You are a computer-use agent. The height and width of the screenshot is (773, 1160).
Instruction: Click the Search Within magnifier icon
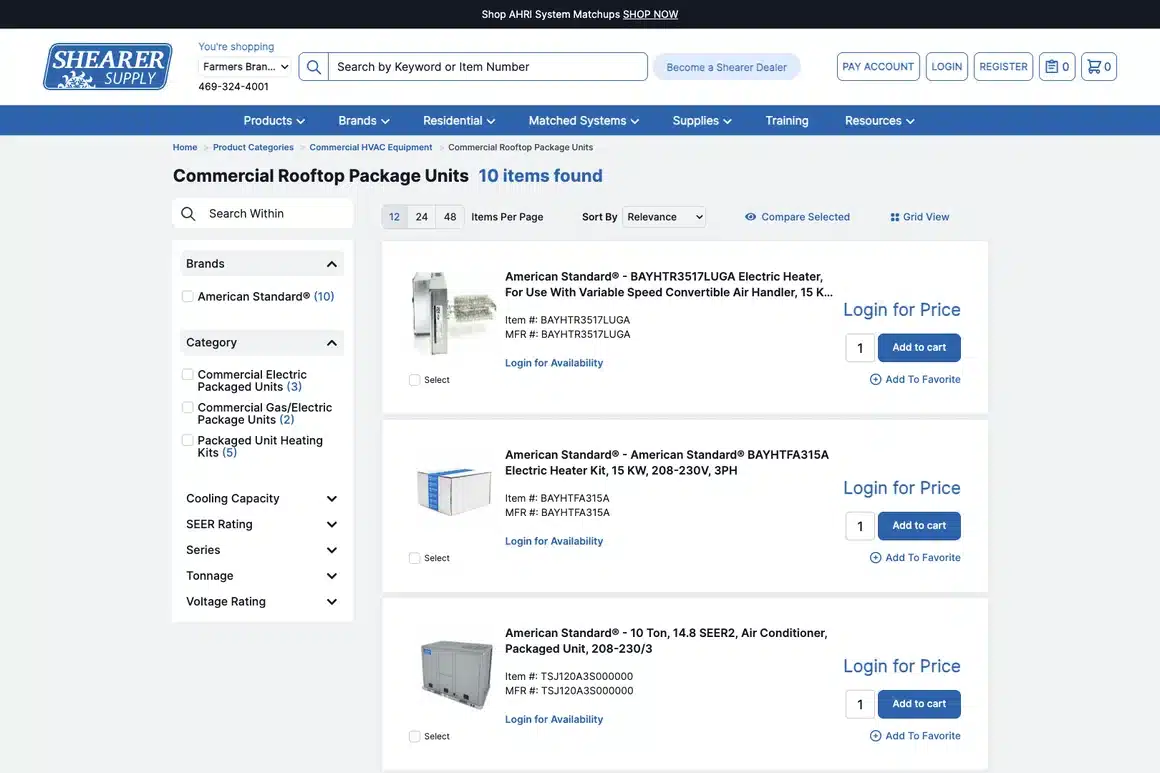point(189,214)
